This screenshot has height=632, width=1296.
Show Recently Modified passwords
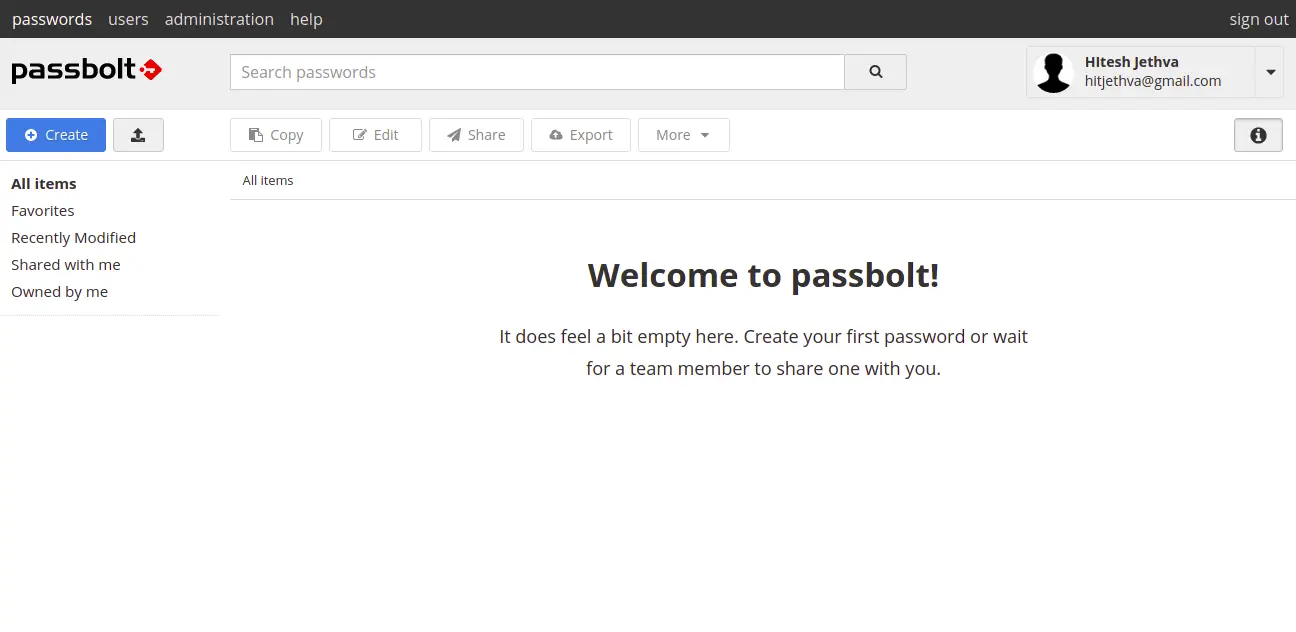tap(73, 238)
